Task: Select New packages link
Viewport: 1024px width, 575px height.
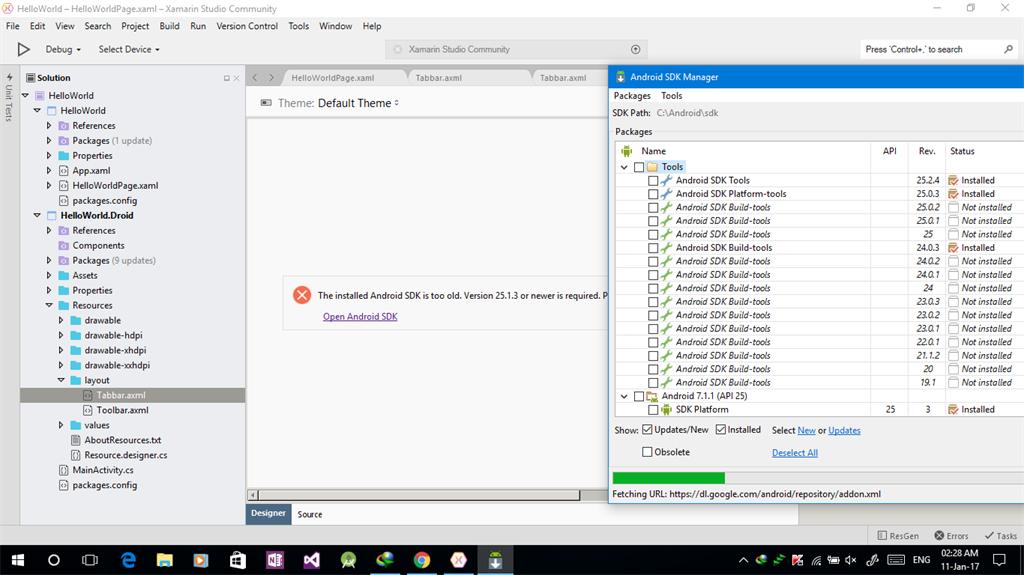Action: (x=807, y=431)
